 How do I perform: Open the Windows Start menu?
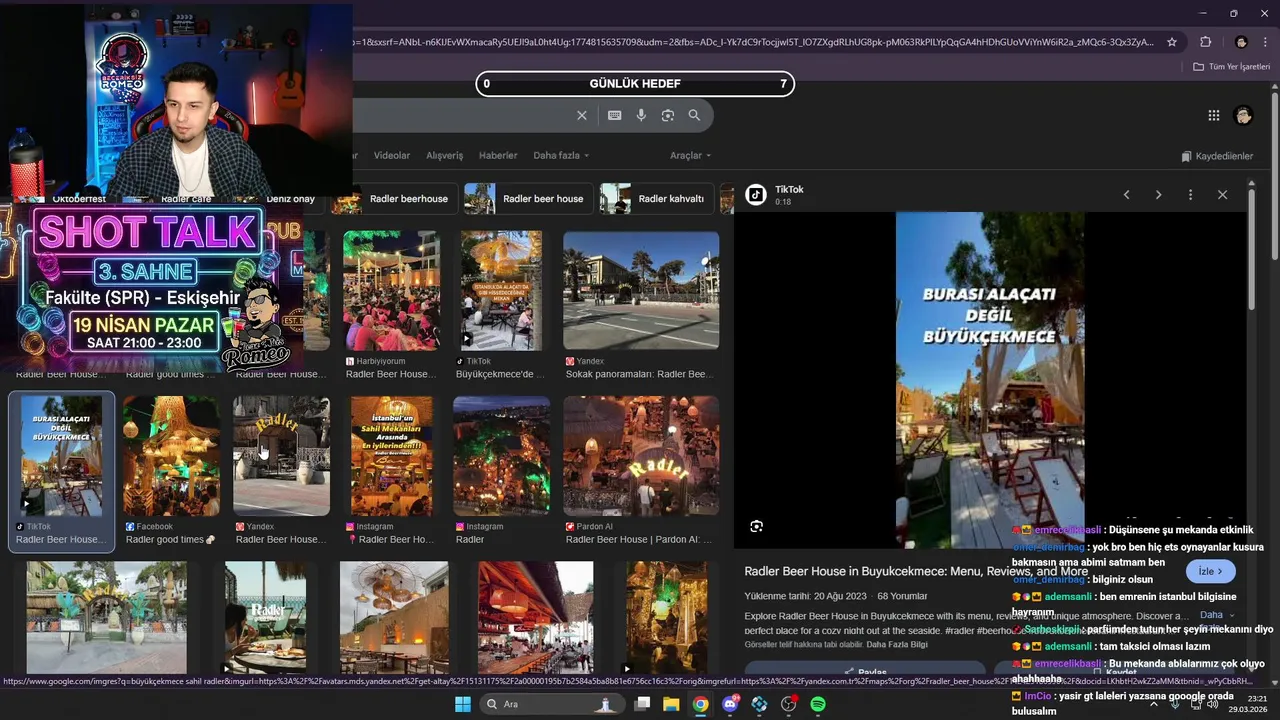coord(463,704)
